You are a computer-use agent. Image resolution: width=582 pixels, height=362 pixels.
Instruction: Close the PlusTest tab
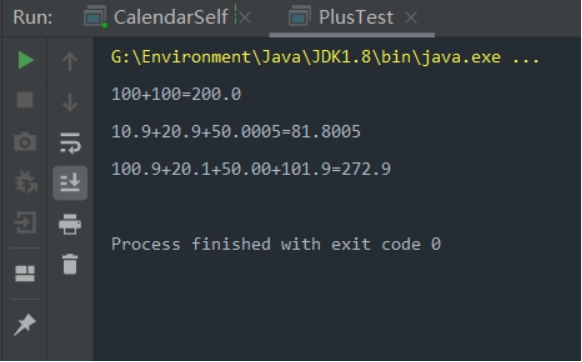[x=411, y=17]
